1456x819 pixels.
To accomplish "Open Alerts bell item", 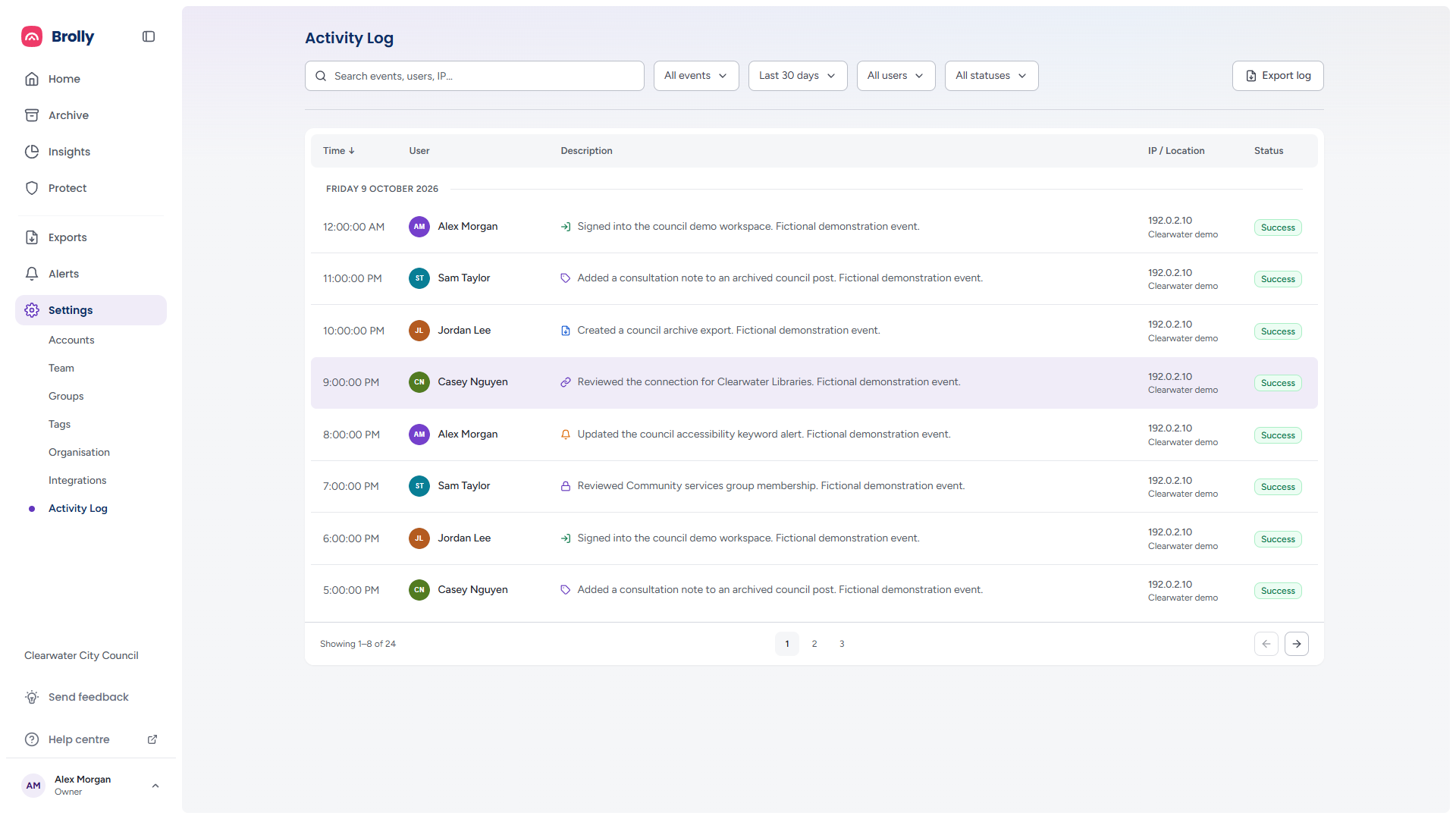I will (91, 274).
